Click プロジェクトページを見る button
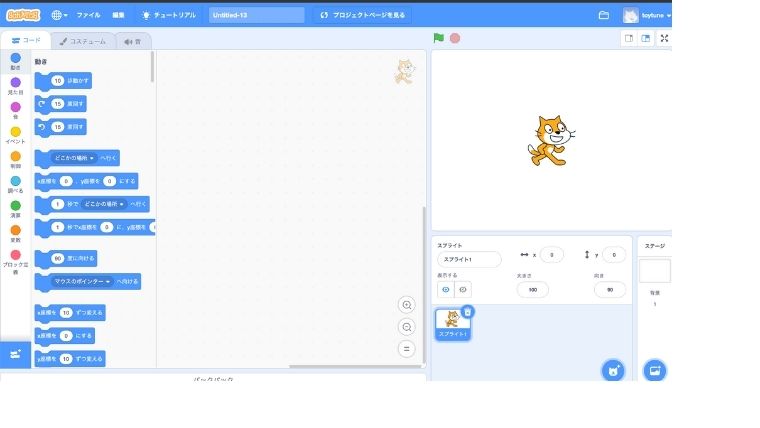This screenshot has width=760, height=428. (x=362, y=15)
